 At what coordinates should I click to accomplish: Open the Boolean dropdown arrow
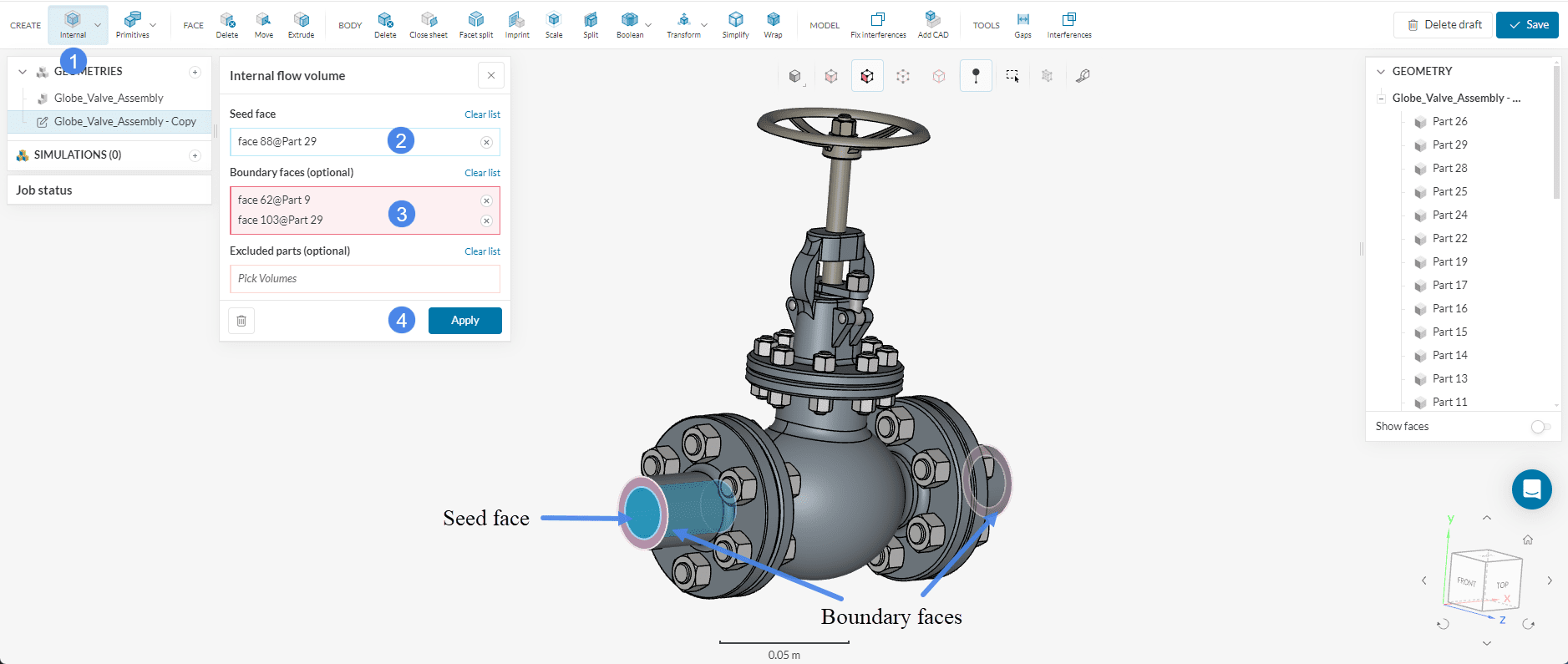tap(648, 25)
